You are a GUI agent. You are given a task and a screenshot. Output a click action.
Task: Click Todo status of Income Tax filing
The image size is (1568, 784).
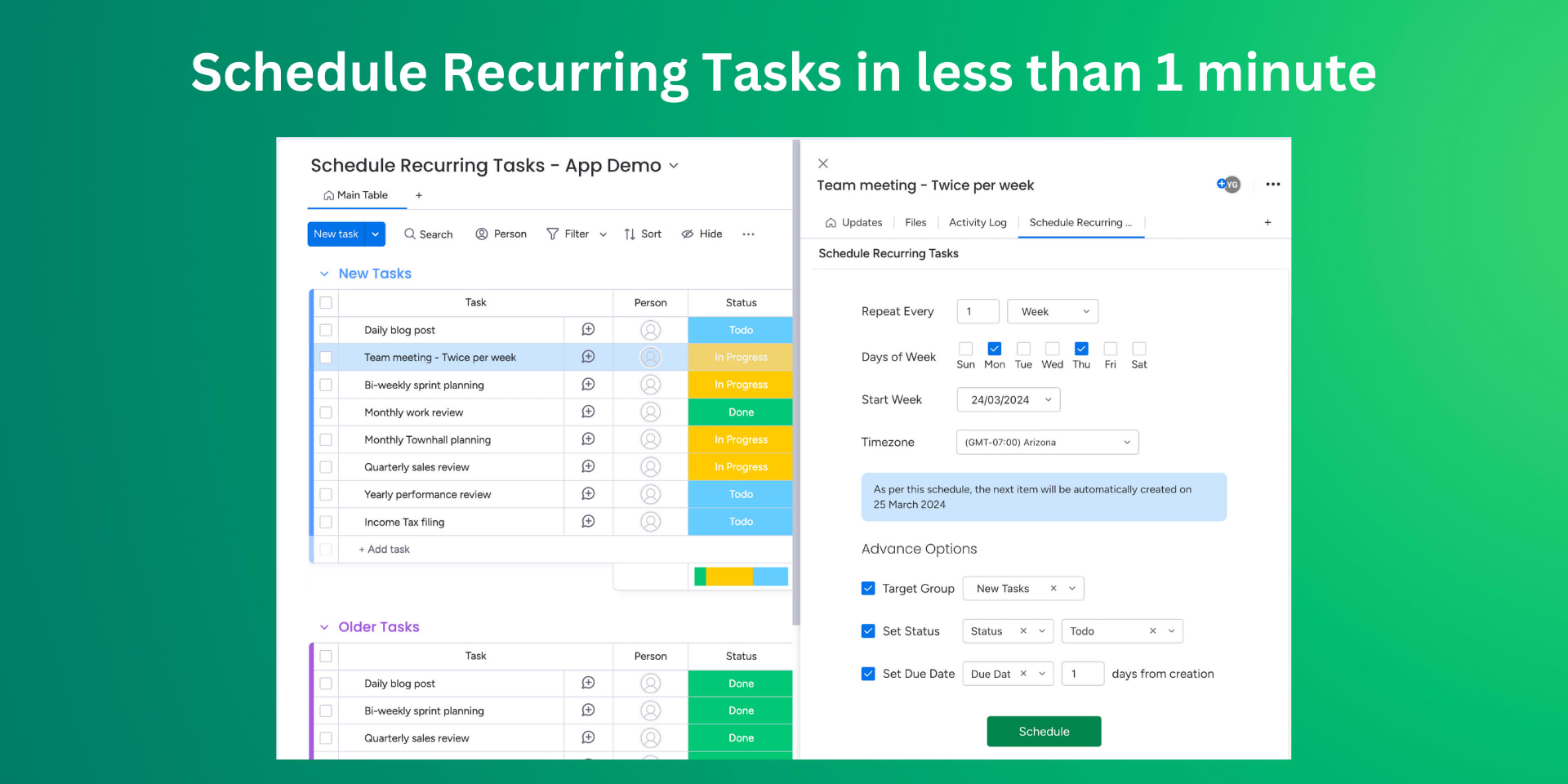tap(740, 522)
